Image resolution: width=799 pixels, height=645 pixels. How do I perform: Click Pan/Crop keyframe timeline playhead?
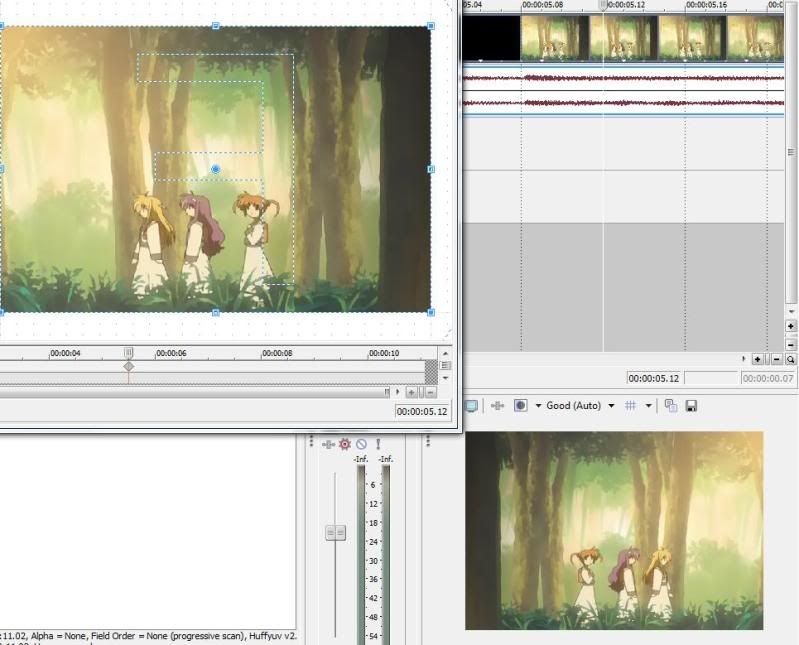pos(129,352)
